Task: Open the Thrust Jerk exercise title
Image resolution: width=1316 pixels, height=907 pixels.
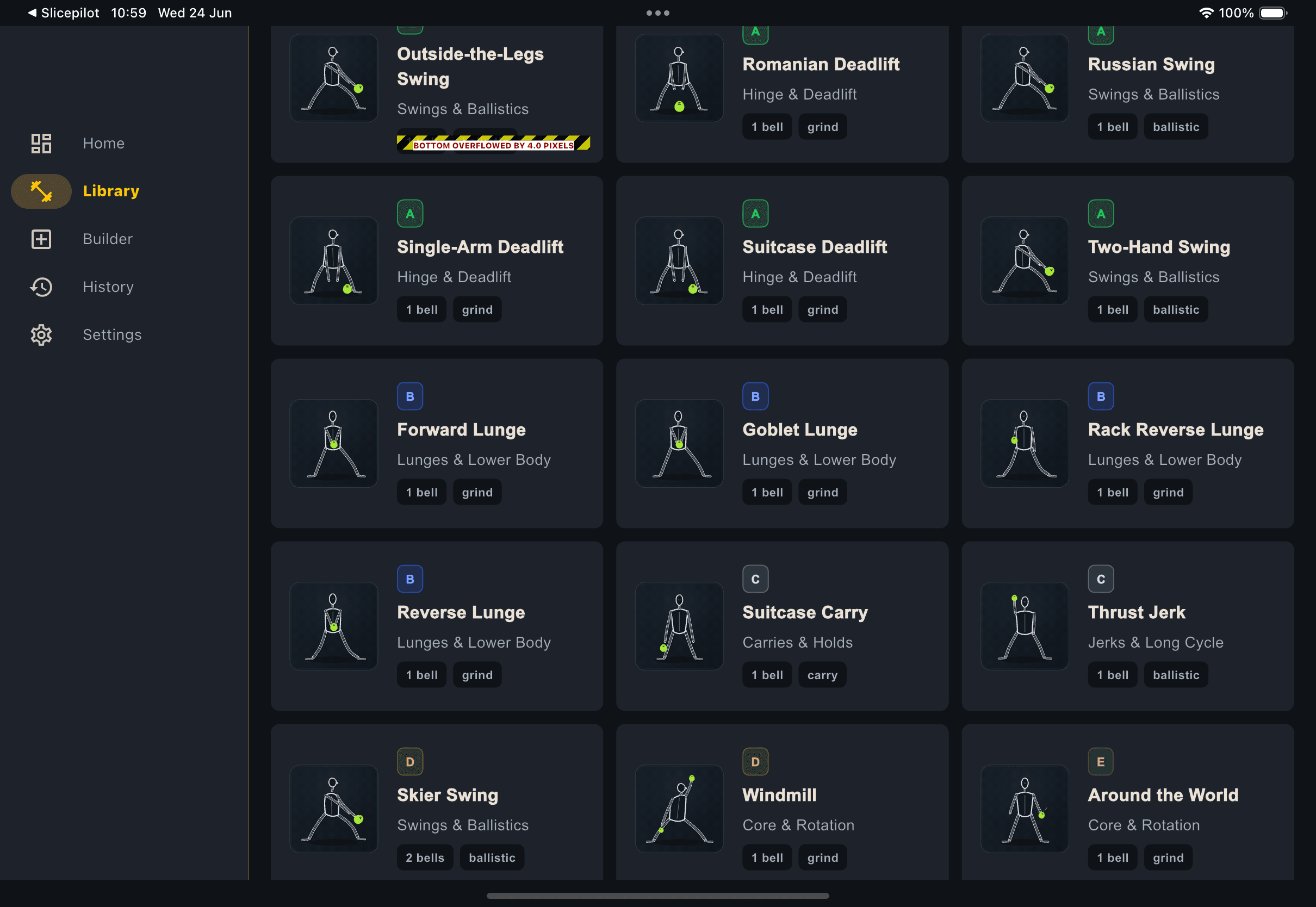Action: 1137,612
